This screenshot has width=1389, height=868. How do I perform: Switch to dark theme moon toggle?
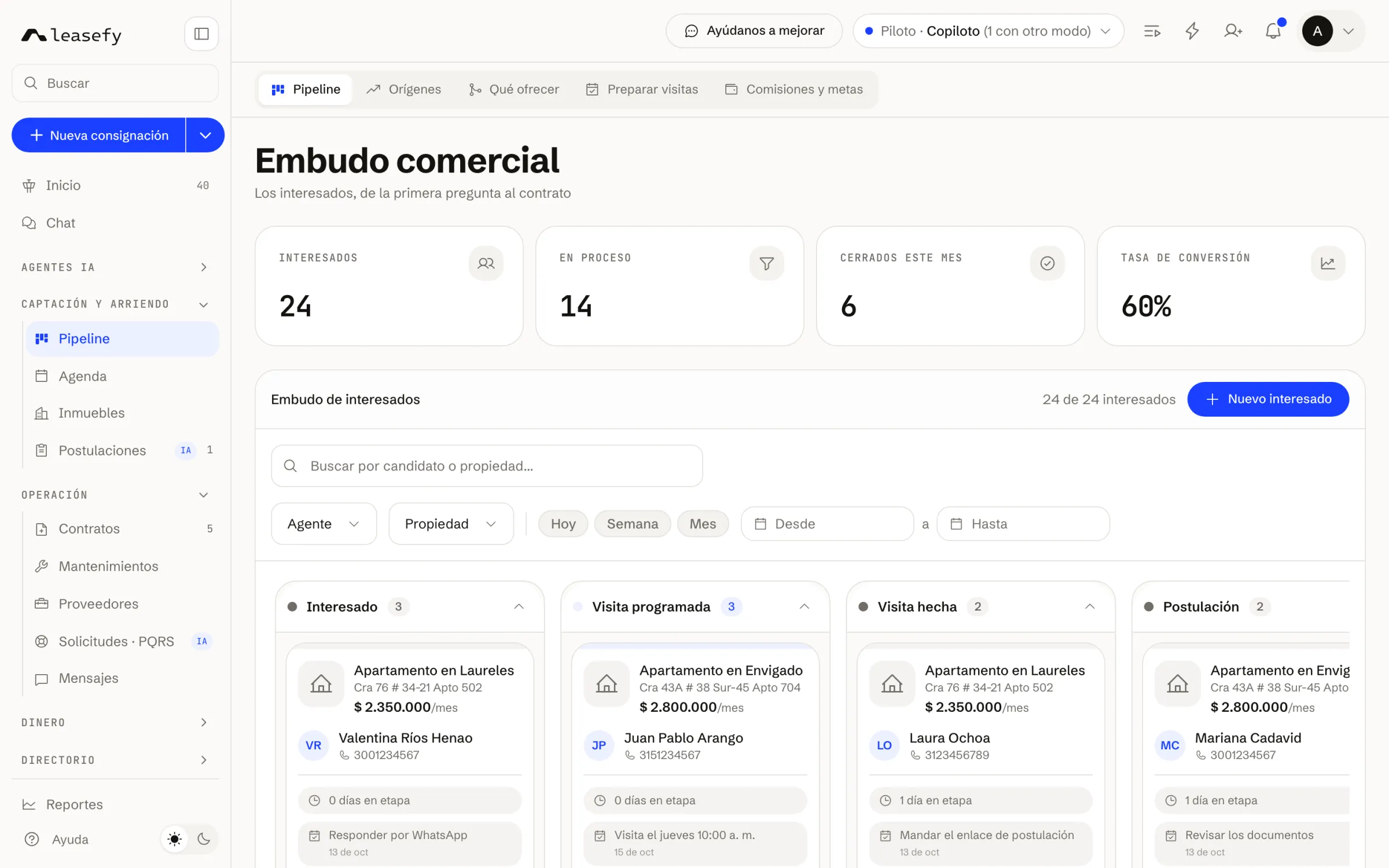click(x=204, y=839)
